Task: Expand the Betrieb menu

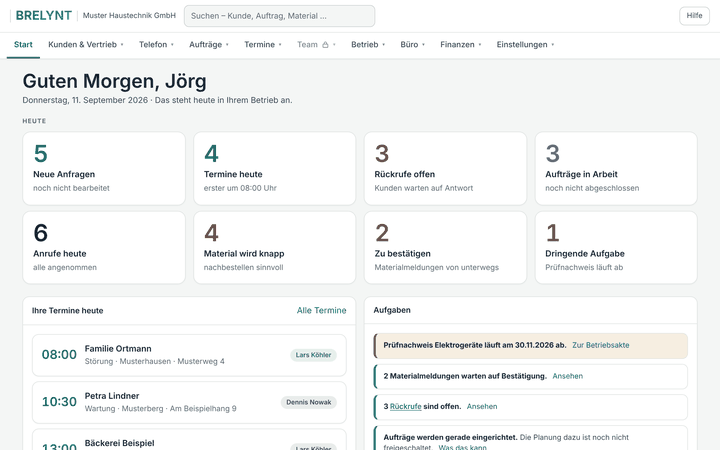Action: 368,45
